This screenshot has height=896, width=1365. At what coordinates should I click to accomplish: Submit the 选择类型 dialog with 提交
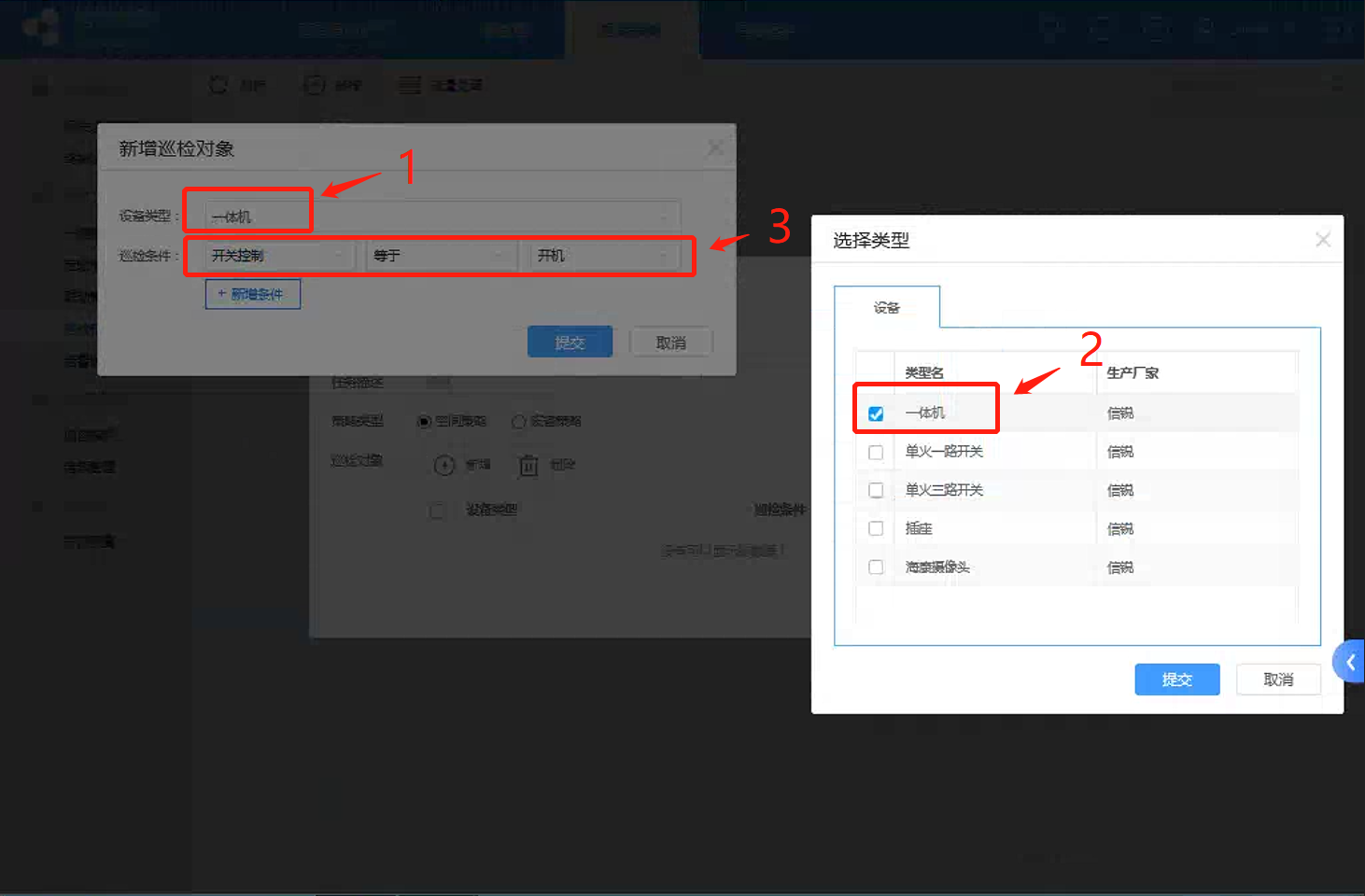pyautogui.click(x=1177, y=679)
